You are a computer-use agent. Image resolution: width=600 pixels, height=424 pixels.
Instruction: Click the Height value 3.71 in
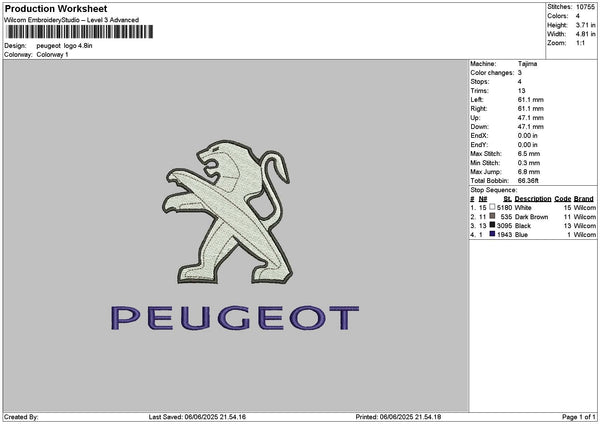click(x=586, y=25)
